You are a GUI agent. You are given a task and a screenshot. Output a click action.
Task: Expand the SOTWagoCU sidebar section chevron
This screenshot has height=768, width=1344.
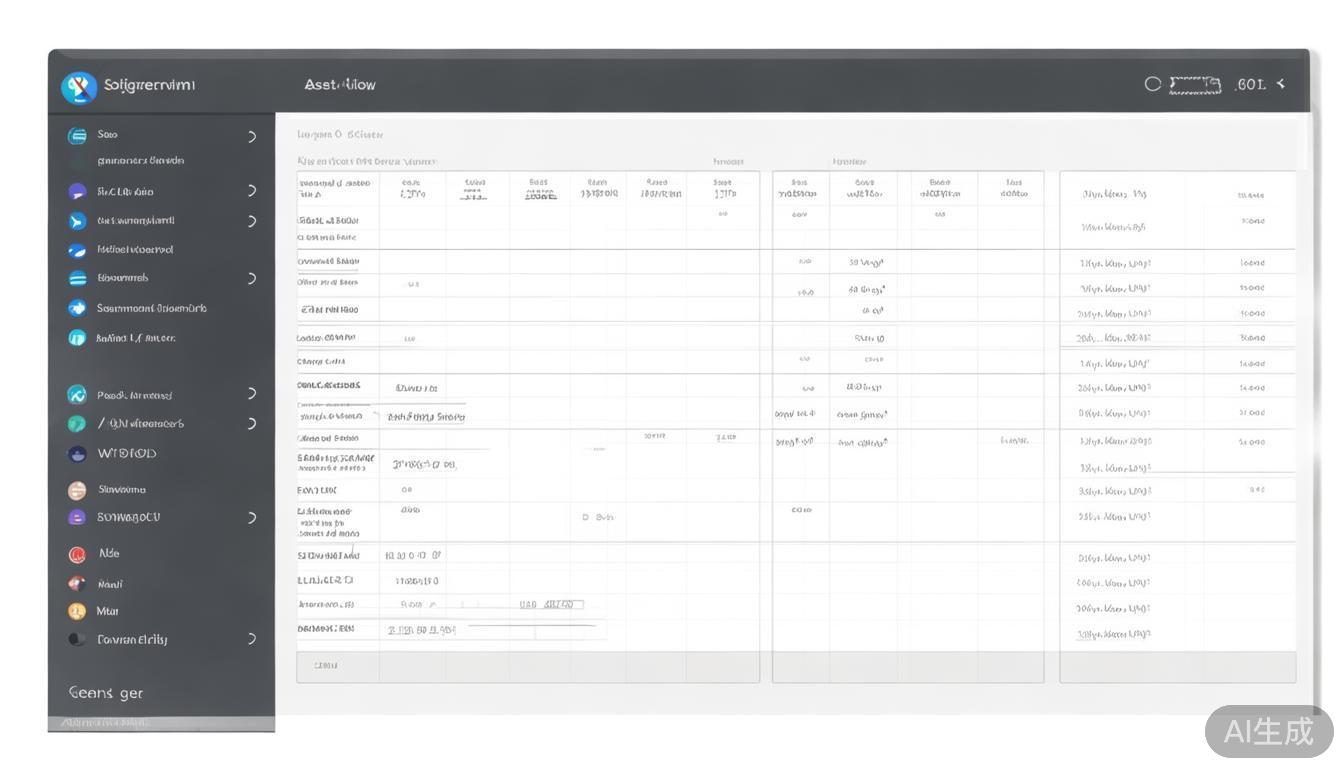click(252, 518)
